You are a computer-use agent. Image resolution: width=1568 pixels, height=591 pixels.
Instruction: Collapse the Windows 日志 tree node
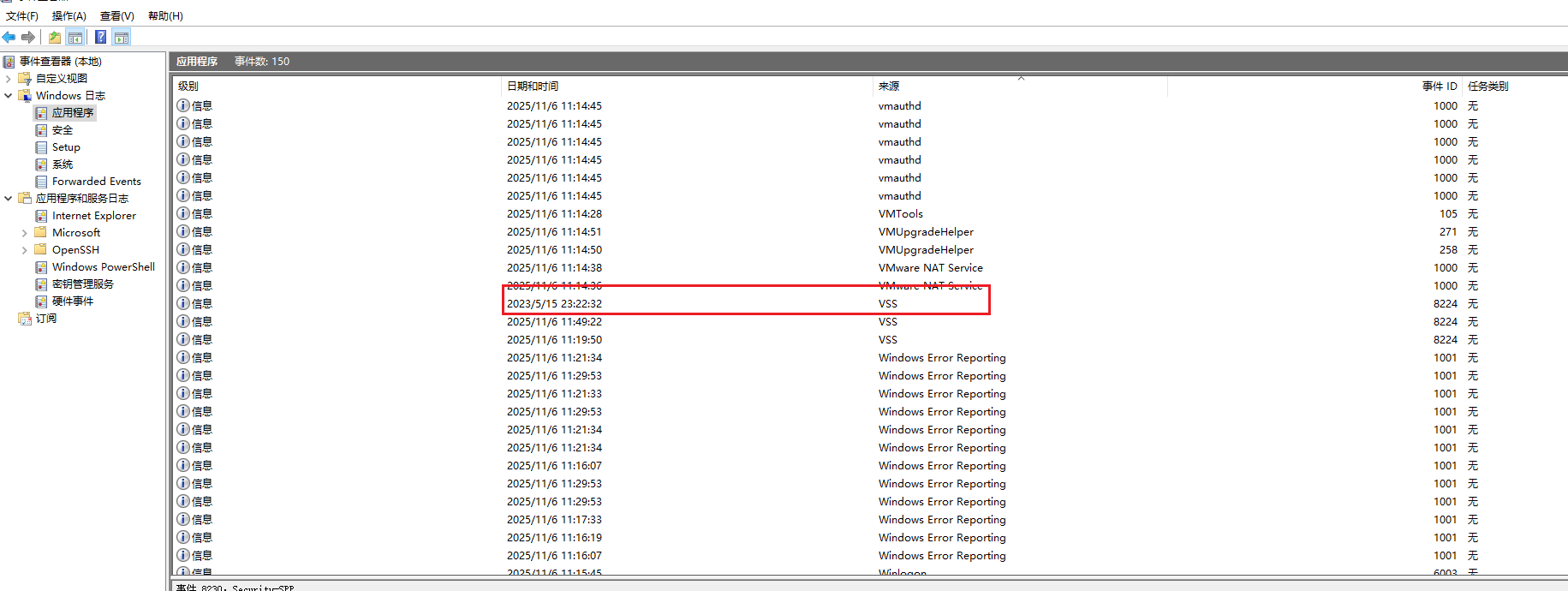pos(9,96)
